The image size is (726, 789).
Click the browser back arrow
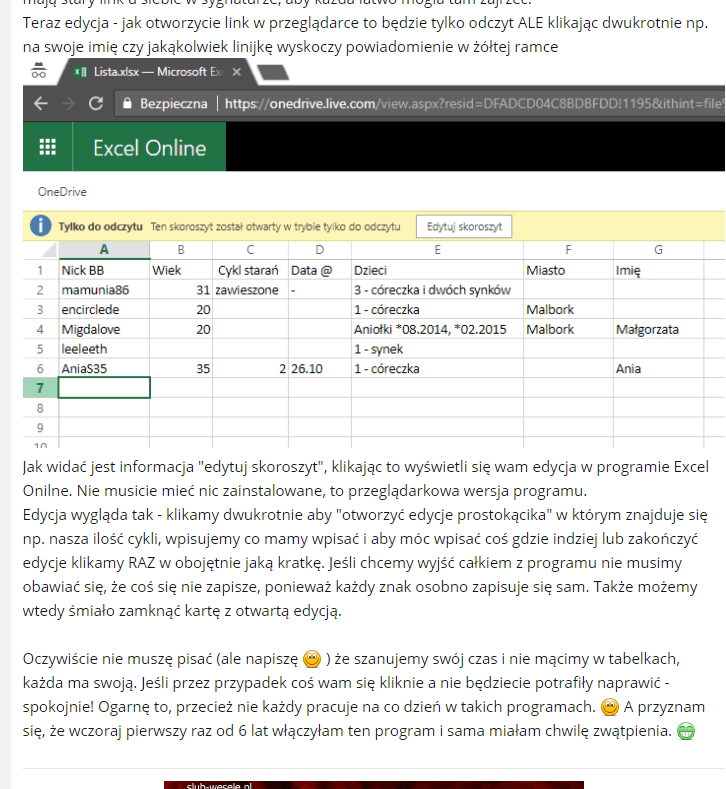41,104
